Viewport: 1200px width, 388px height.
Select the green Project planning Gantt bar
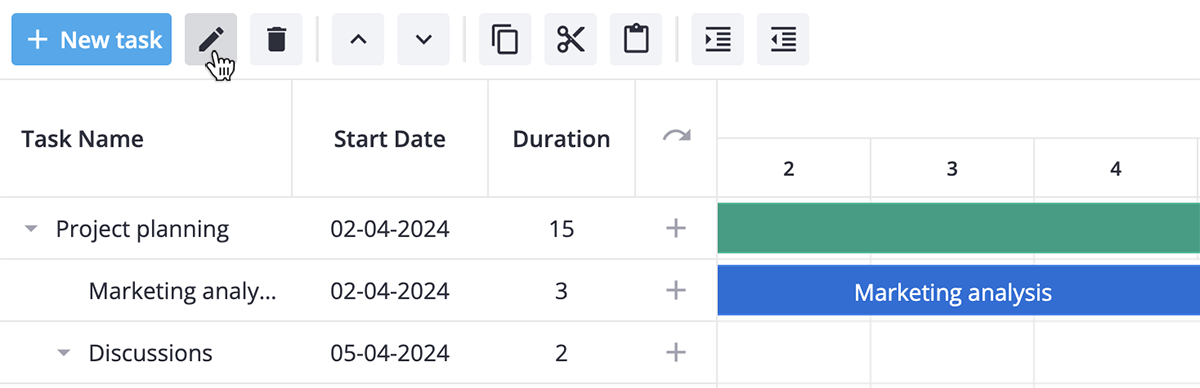pos(958,228)
